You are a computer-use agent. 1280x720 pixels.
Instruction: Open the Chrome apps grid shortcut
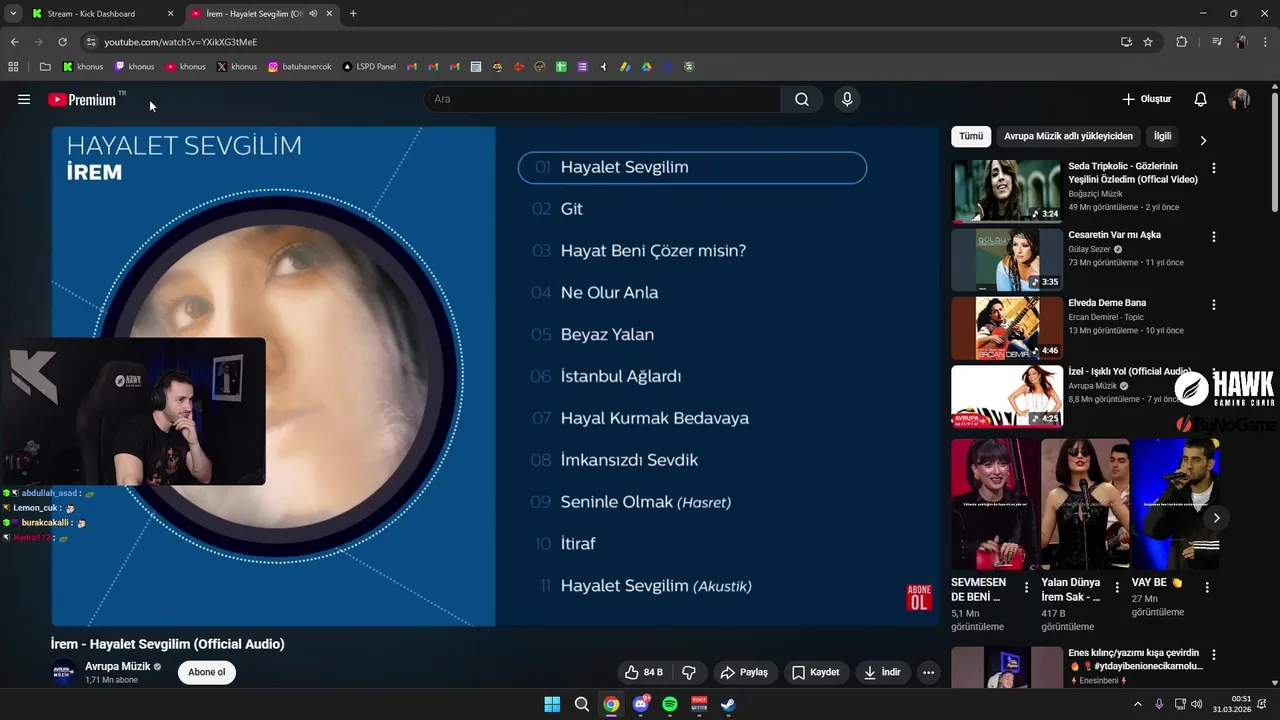[13, 67]
